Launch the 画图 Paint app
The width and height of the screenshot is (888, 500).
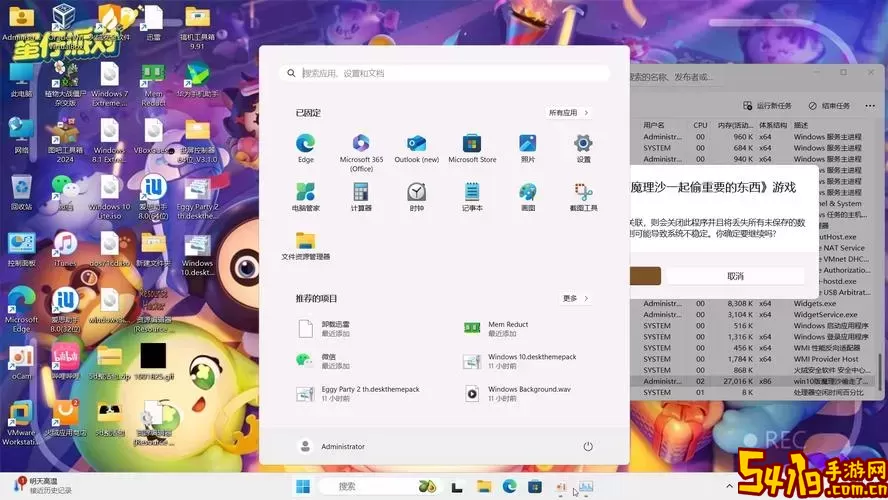527,196
